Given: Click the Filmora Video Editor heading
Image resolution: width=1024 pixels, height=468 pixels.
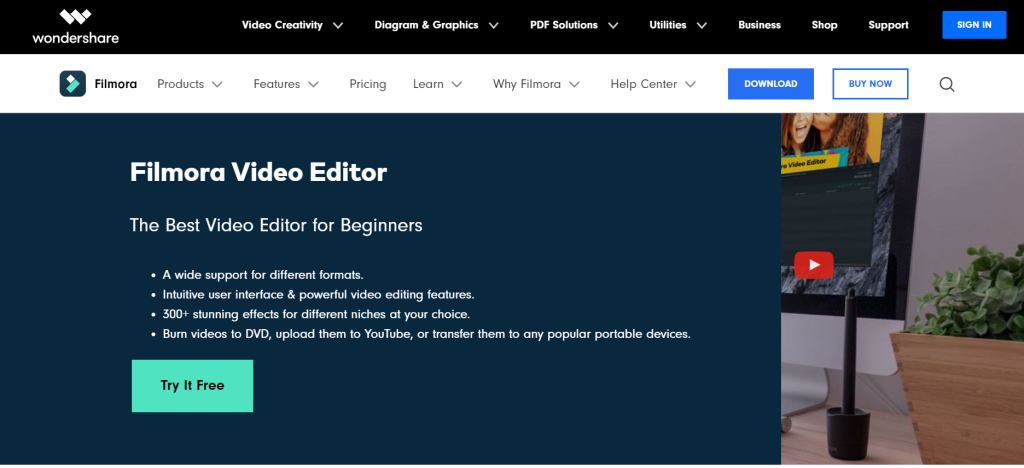Looking at the screenshot, I should (258, 172).
